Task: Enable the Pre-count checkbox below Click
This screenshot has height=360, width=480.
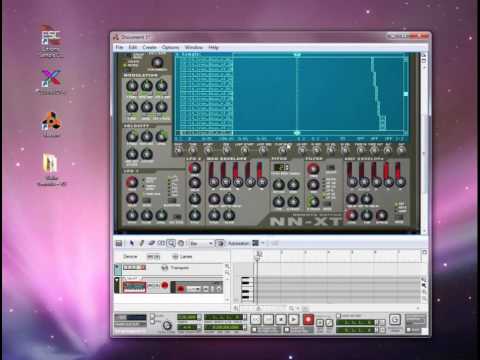Action: 153,322
